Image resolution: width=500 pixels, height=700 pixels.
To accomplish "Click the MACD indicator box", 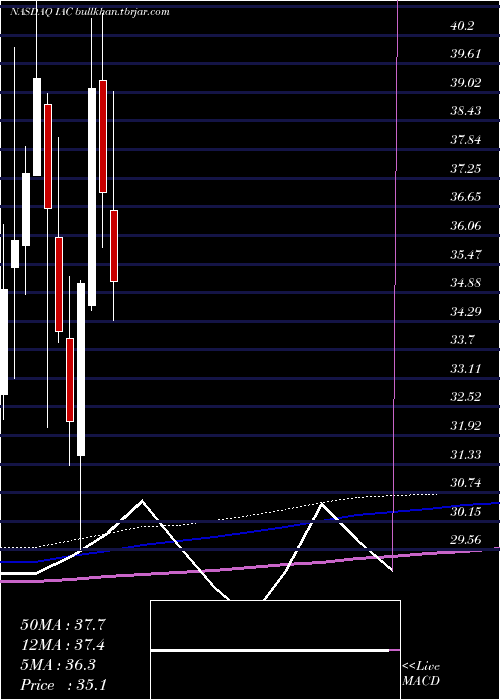I will point(275,650).
